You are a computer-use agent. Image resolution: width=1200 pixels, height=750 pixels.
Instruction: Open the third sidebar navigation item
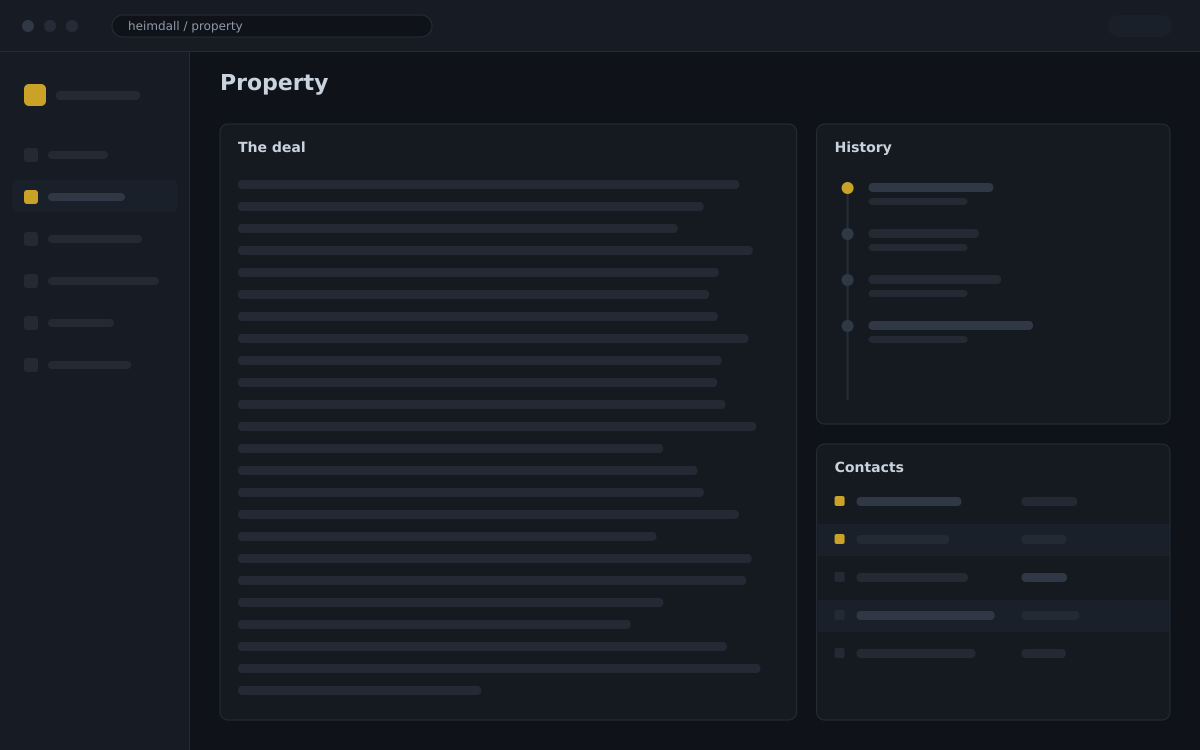95,239
